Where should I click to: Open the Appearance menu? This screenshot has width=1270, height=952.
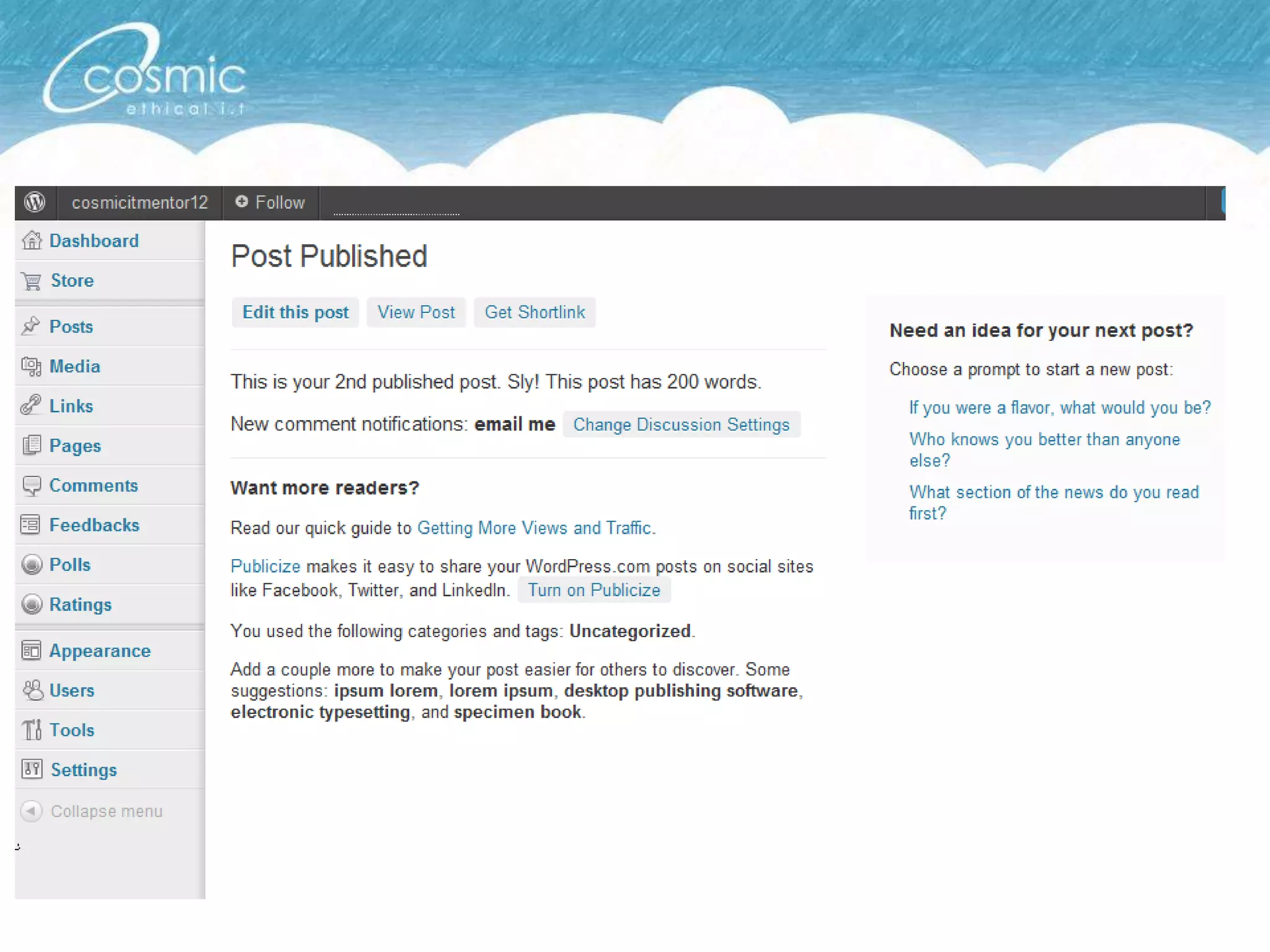coord(100,650)
